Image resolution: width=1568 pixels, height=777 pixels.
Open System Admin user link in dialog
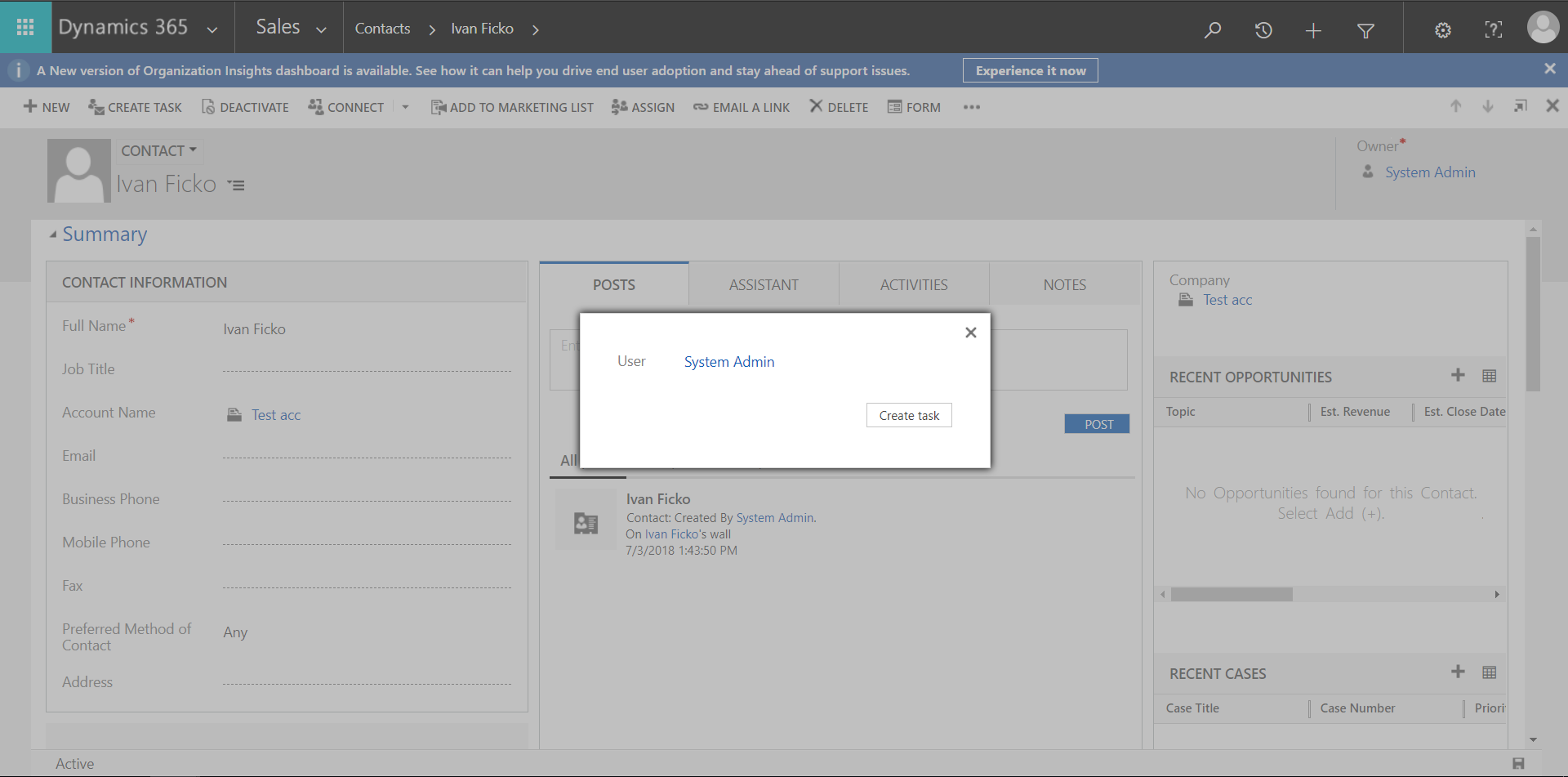[729, 362]
